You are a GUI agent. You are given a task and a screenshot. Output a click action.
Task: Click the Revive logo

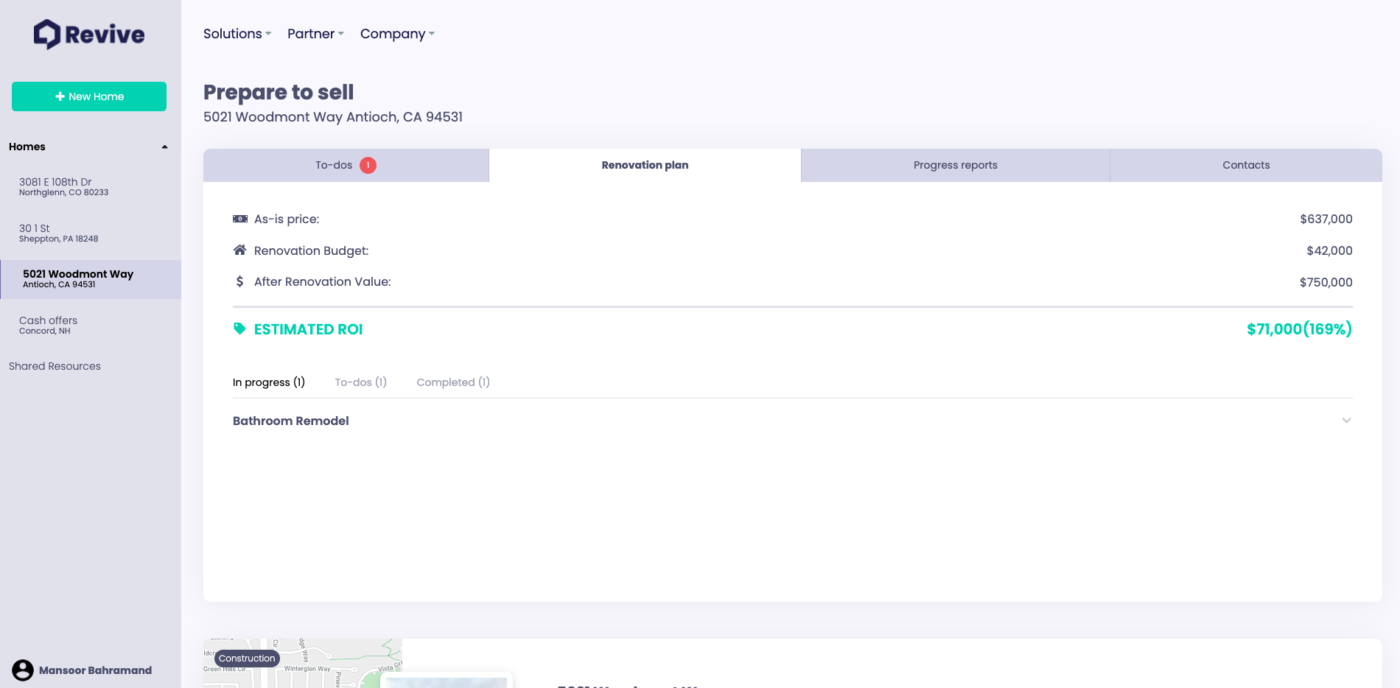[x=88, y=33]
